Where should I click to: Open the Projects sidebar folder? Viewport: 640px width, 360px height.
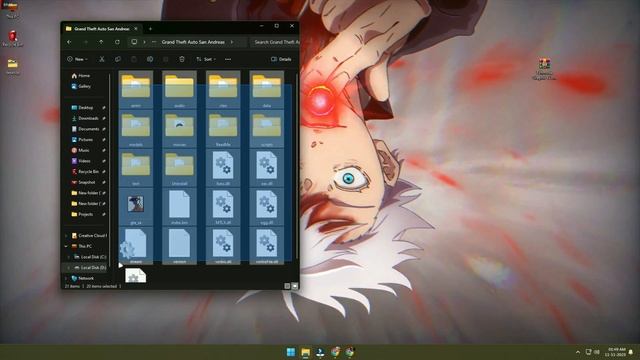(82, 214)
